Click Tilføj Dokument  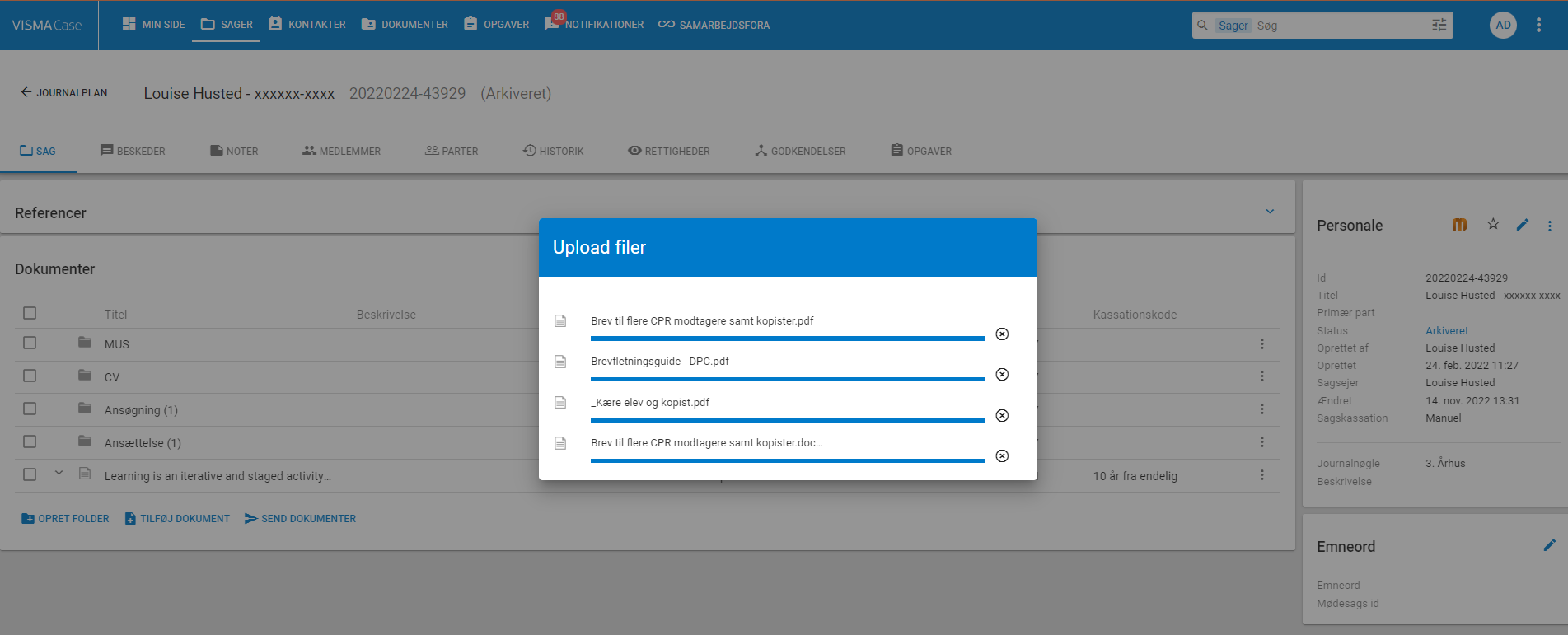click(x=177, y=518)
